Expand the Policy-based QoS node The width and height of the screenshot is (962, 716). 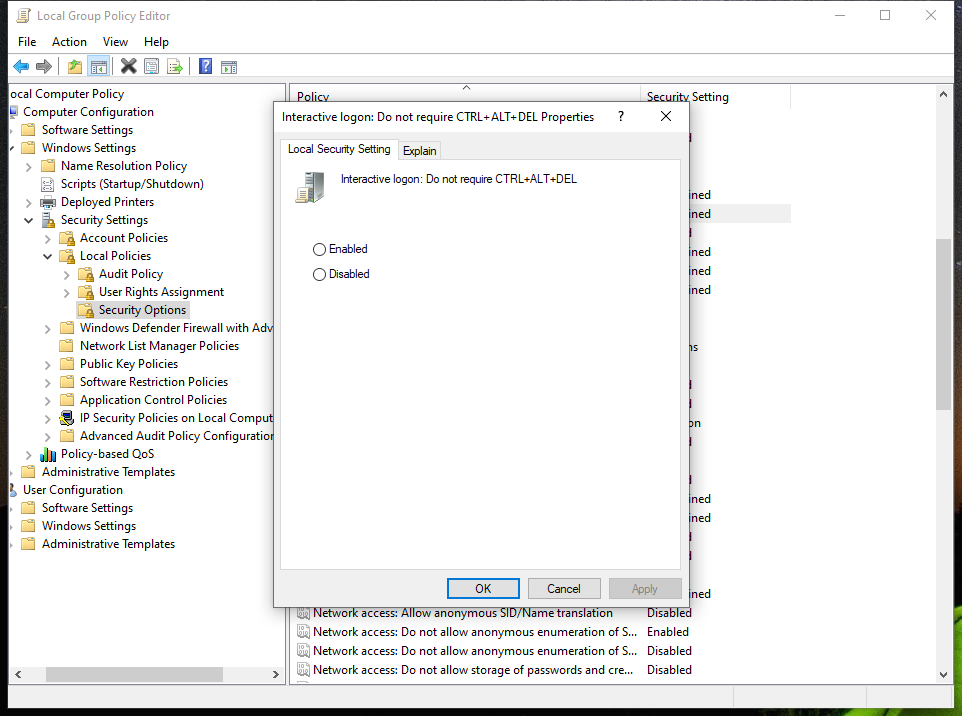[x=28, y=455]
